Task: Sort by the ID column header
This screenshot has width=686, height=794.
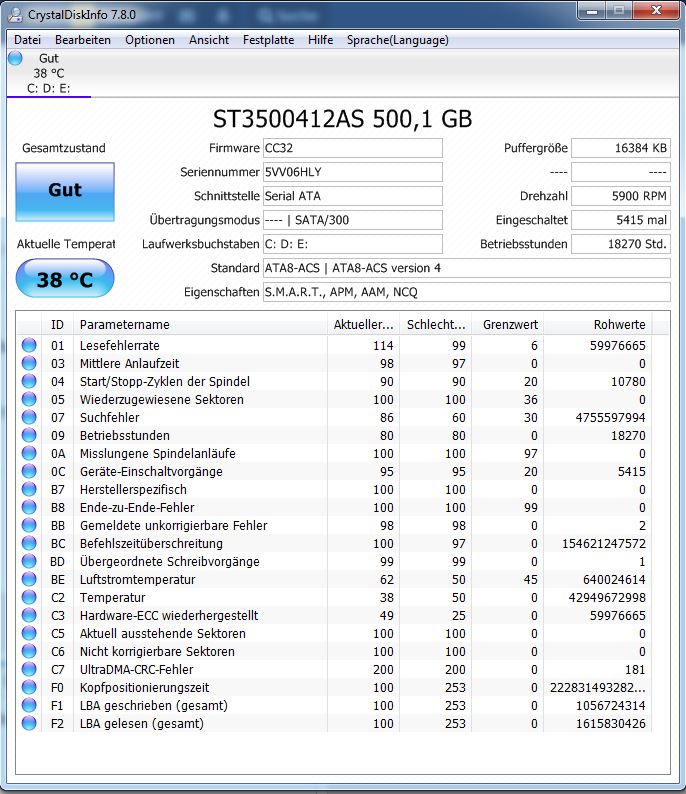Action: click(x=57, y=325)
